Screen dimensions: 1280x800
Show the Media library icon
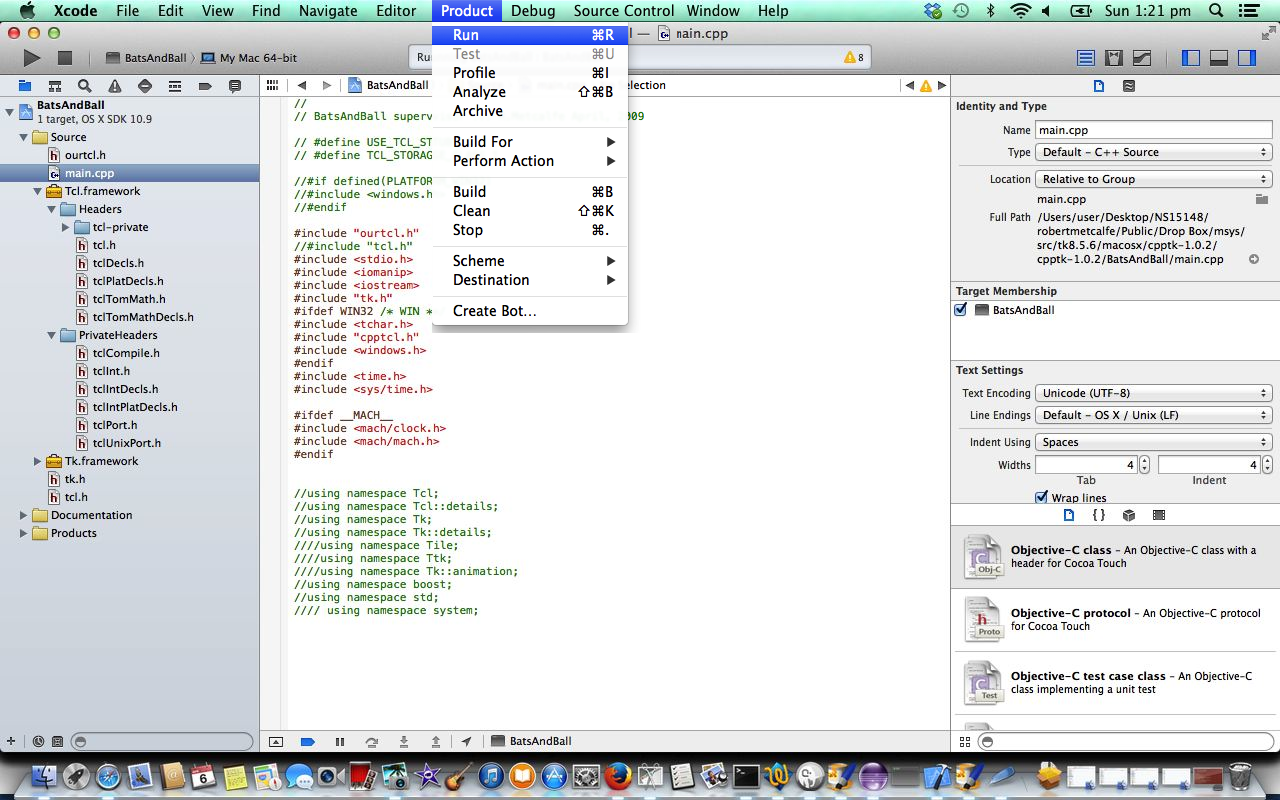[x=1159, y=515]
